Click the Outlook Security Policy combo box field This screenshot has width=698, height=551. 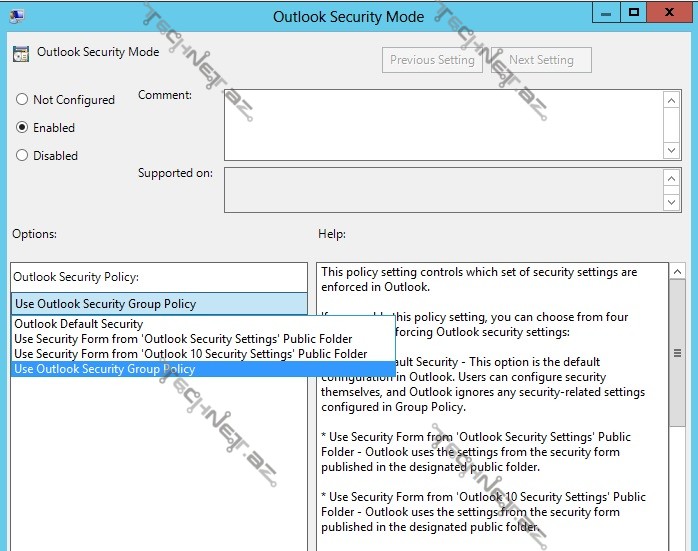159,304
